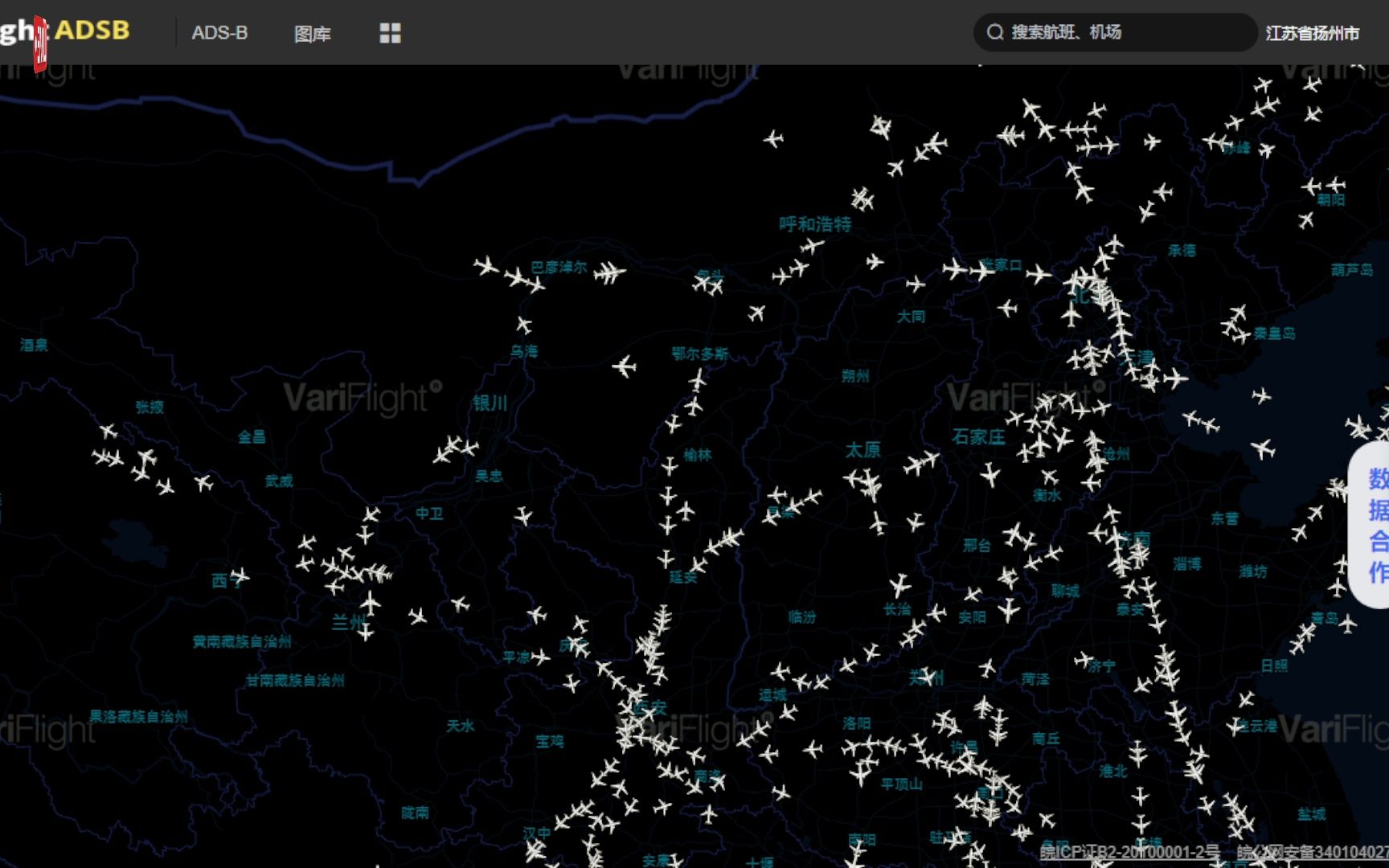This screenshot has width=1389, height=868.
Task: Click the 盐城 city label
Action: coord(1311,814)
